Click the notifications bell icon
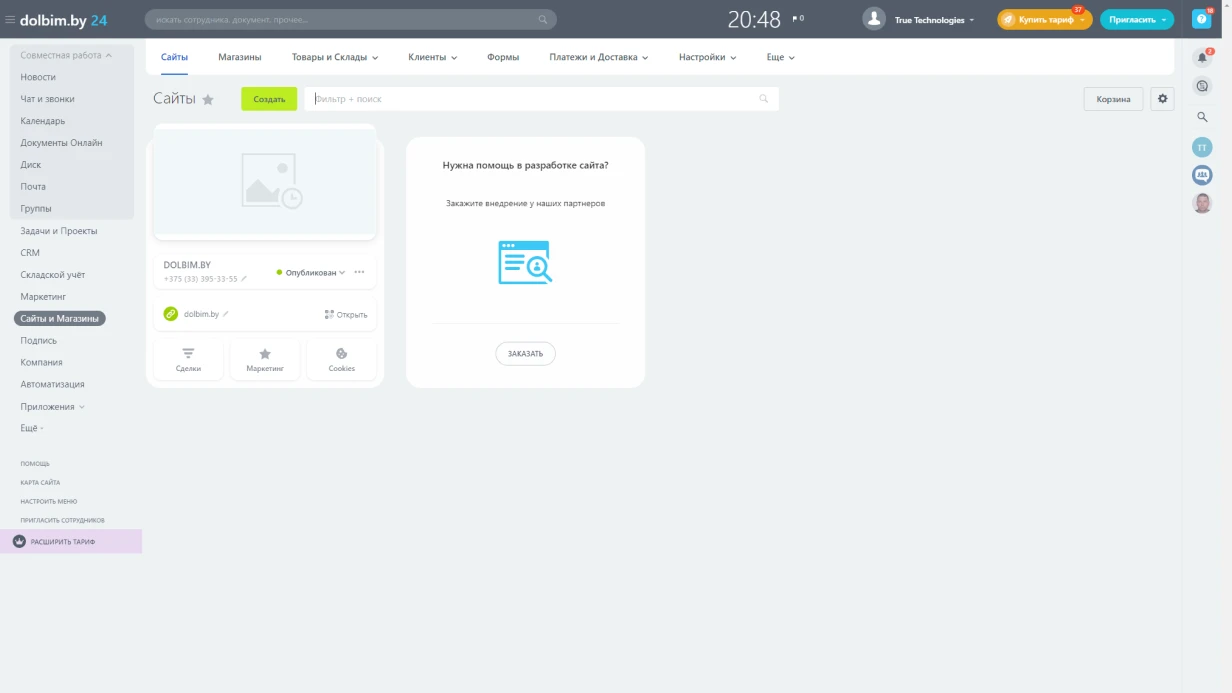The image size is (1232, 693). (1202, 58)
